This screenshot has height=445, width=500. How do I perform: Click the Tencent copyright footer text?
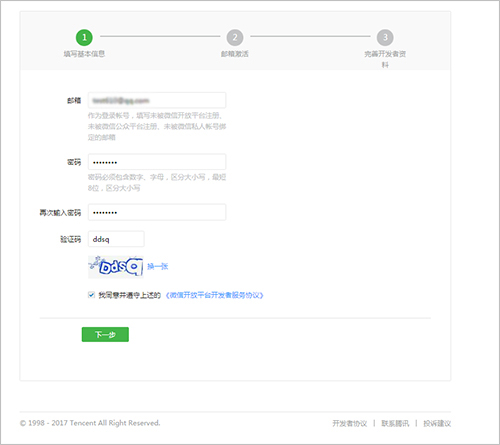pyautogui.click(x=90, y=423)
